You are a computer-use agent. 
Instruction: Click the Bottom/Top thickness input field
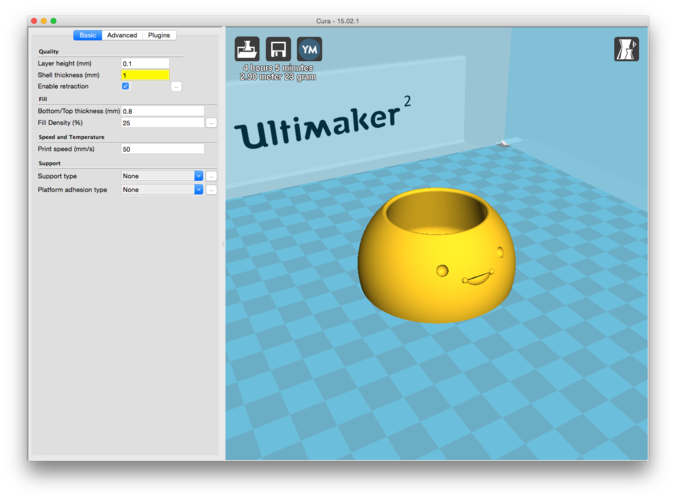point(163,111)
